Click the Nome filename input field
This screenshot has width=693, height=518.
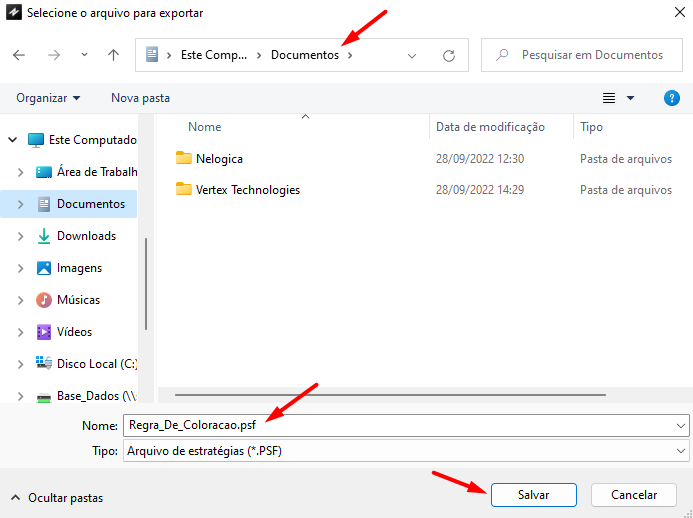click(x=400, y=426)
